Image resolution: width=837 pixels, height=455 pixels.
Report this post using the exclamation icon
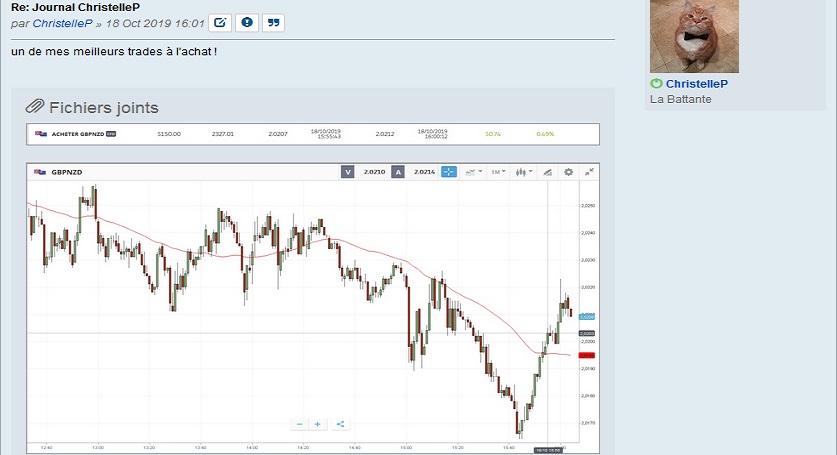click(x=247, y=22)
